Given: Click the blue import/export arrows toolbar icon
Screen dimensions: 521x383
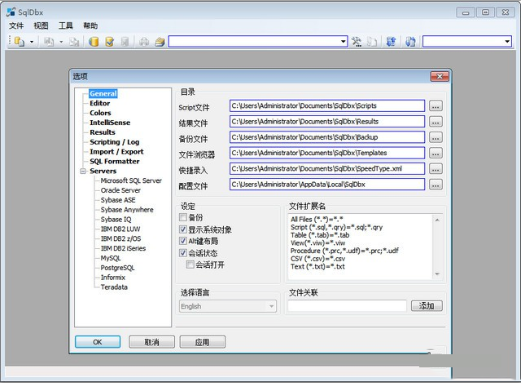Looking at the screenshot, I should click(391, 42).
